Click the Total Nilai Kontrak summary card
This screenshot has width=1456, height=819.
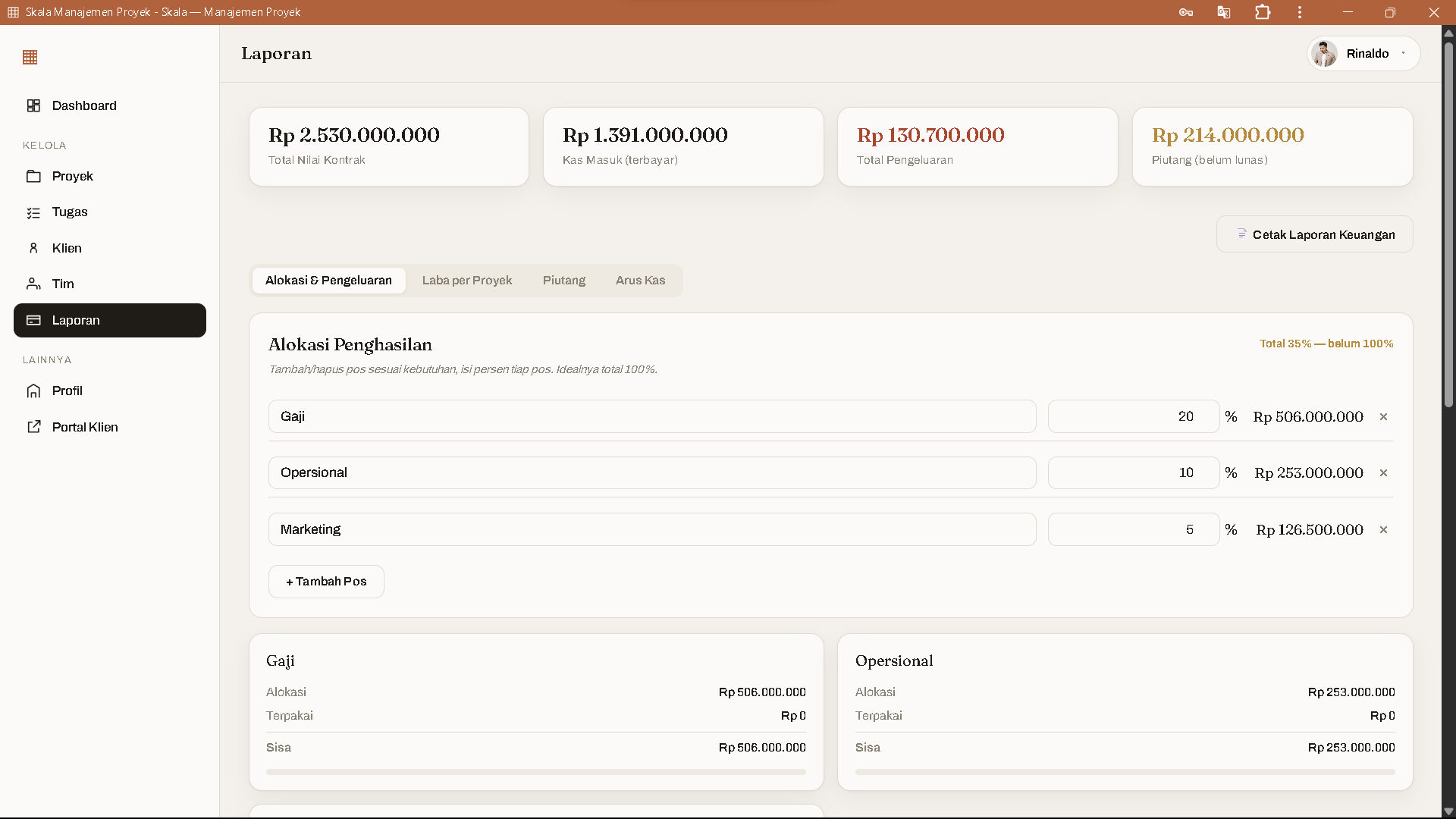[x=389, y=146]
